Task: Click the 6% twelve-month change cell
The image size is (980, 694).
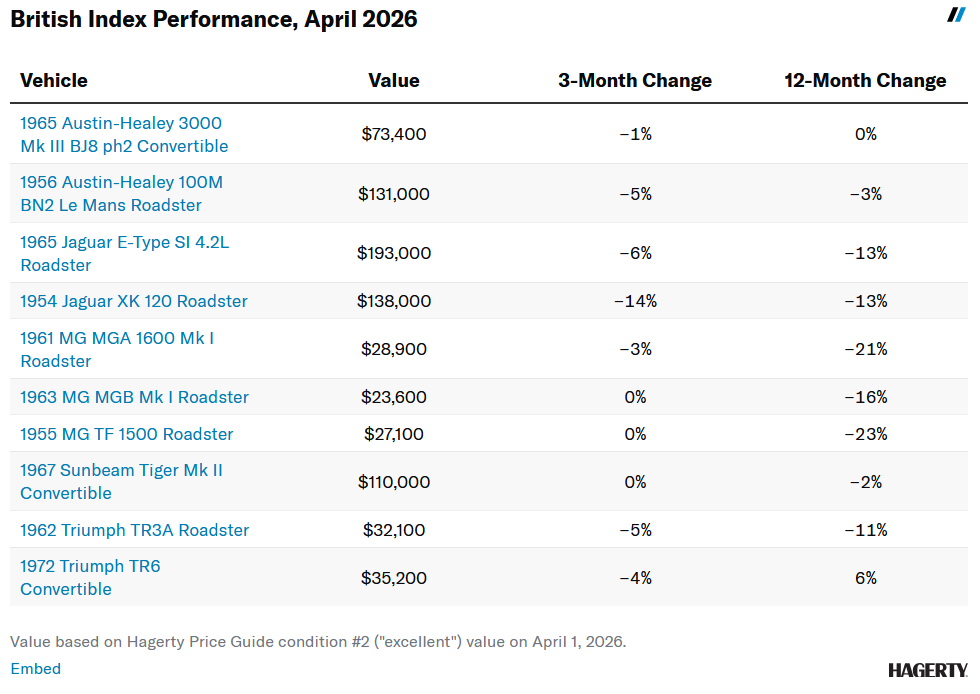Action: pos(865,577)
